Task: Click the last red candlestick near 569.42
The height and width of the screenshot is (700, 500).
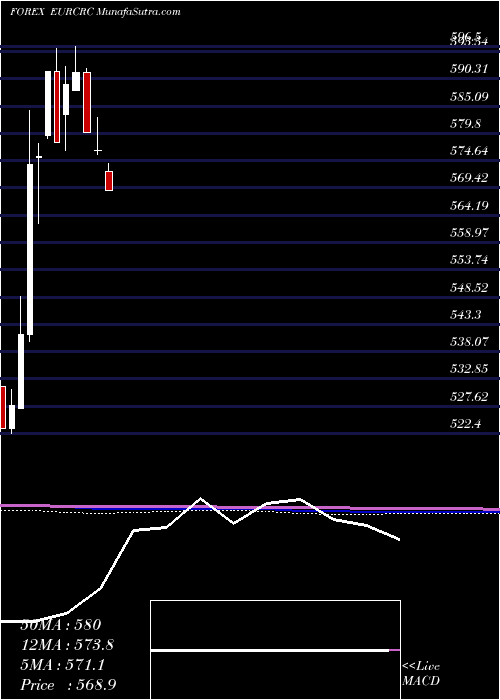Action: [x=109, y=180]
